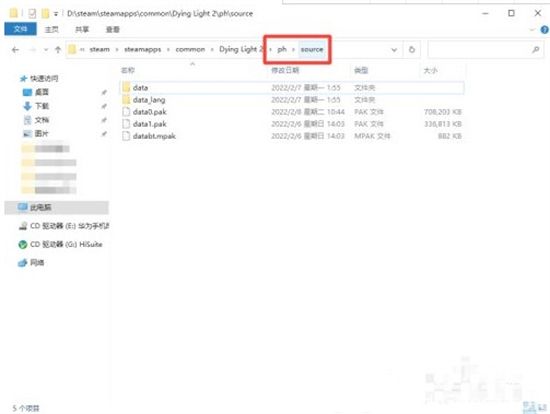550x414 pixels.
Task: Click the data0.pak file icon
Action: (x=126, y=112)
